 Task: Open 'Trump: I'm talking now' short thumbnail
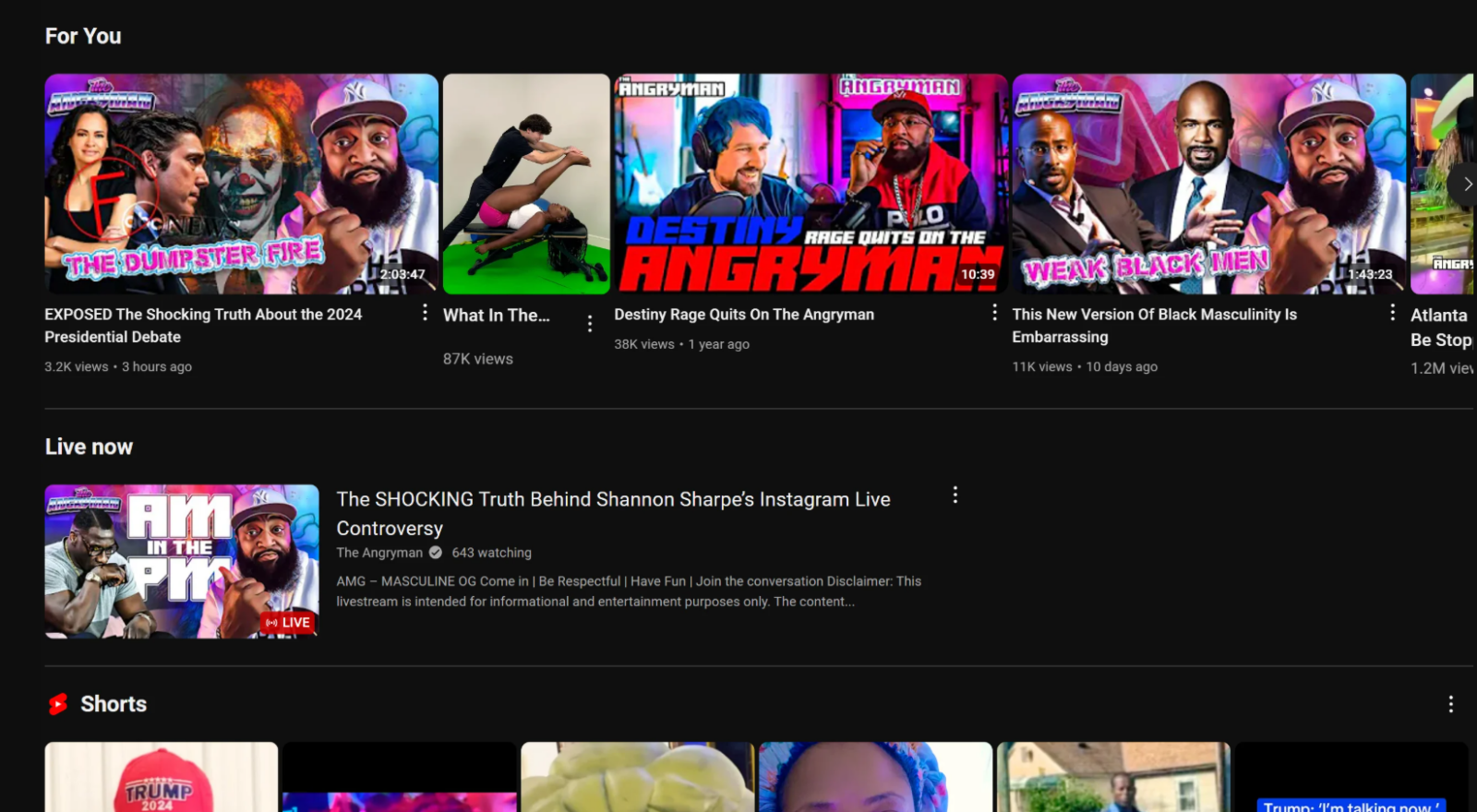tap(1351, 777)
